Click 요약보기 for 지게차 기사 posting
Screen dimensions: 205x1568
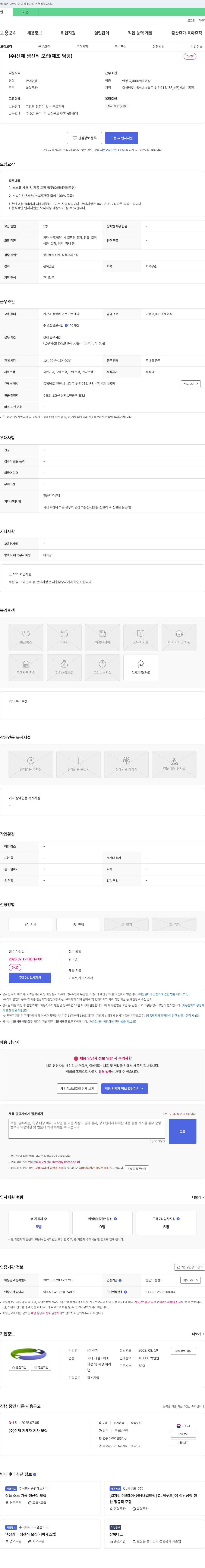[183, 1434]
